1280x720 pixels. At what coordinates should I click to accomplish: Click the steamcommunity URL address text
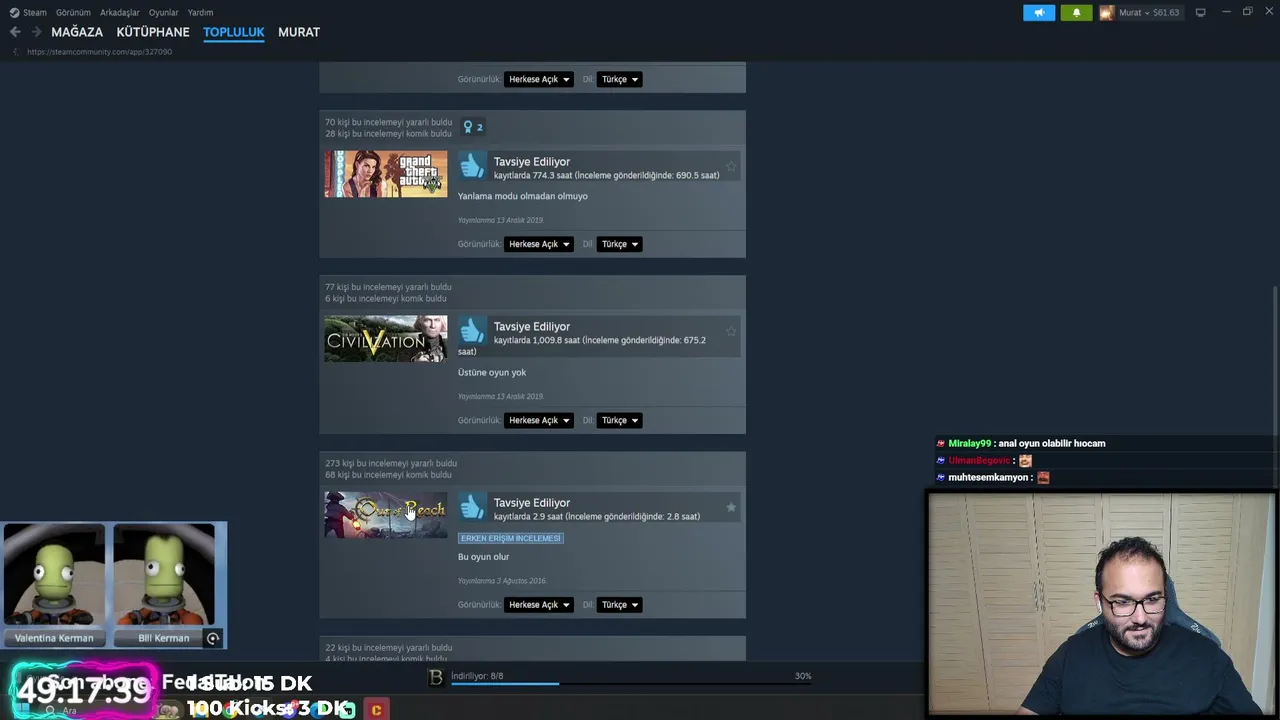pyautogui.click(x=99, y=52)
